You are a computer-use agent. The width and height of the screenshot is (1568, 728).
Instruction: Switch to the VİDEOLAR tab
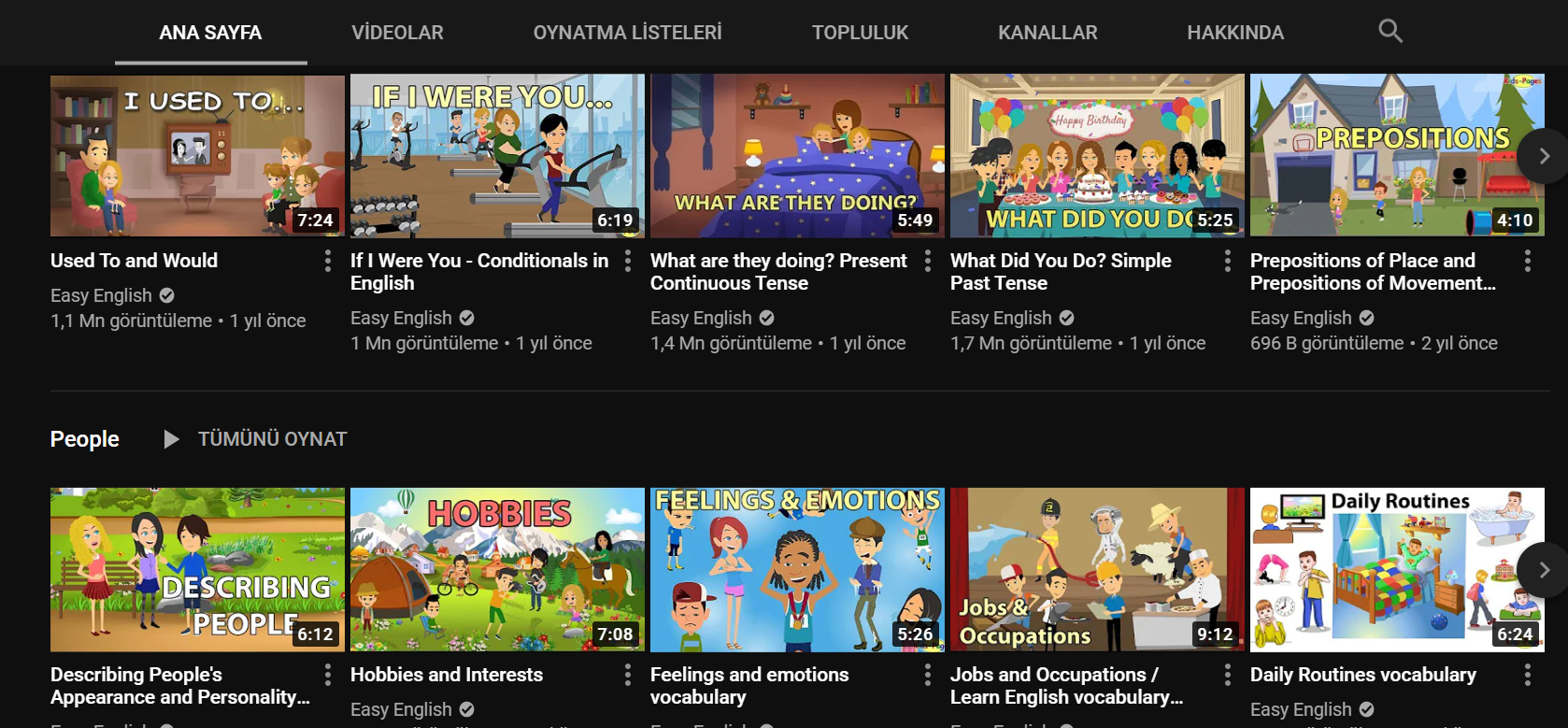(x=397, y=33)
